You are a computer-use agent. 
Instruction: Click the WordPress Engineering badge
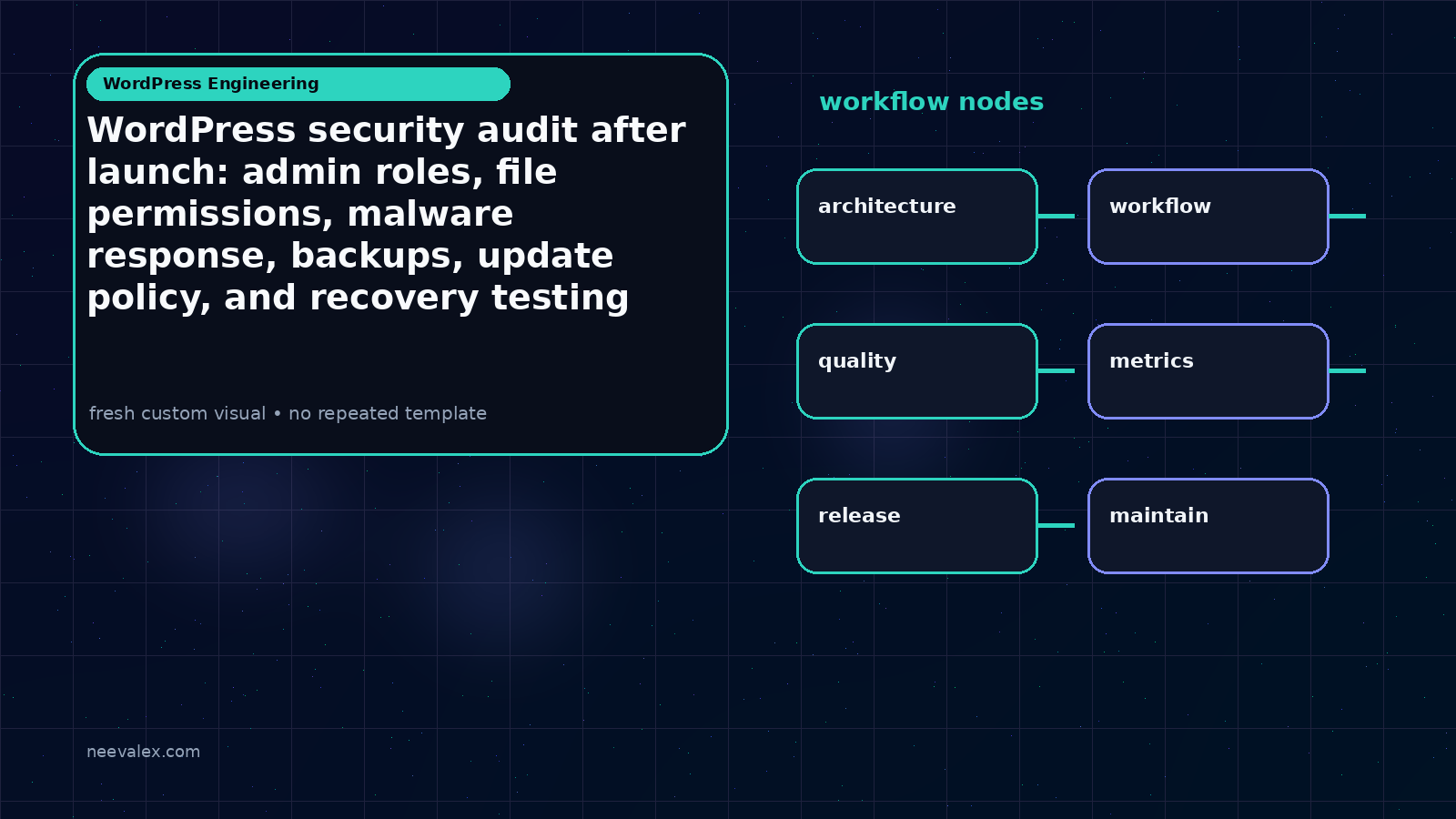coord(298,84)
